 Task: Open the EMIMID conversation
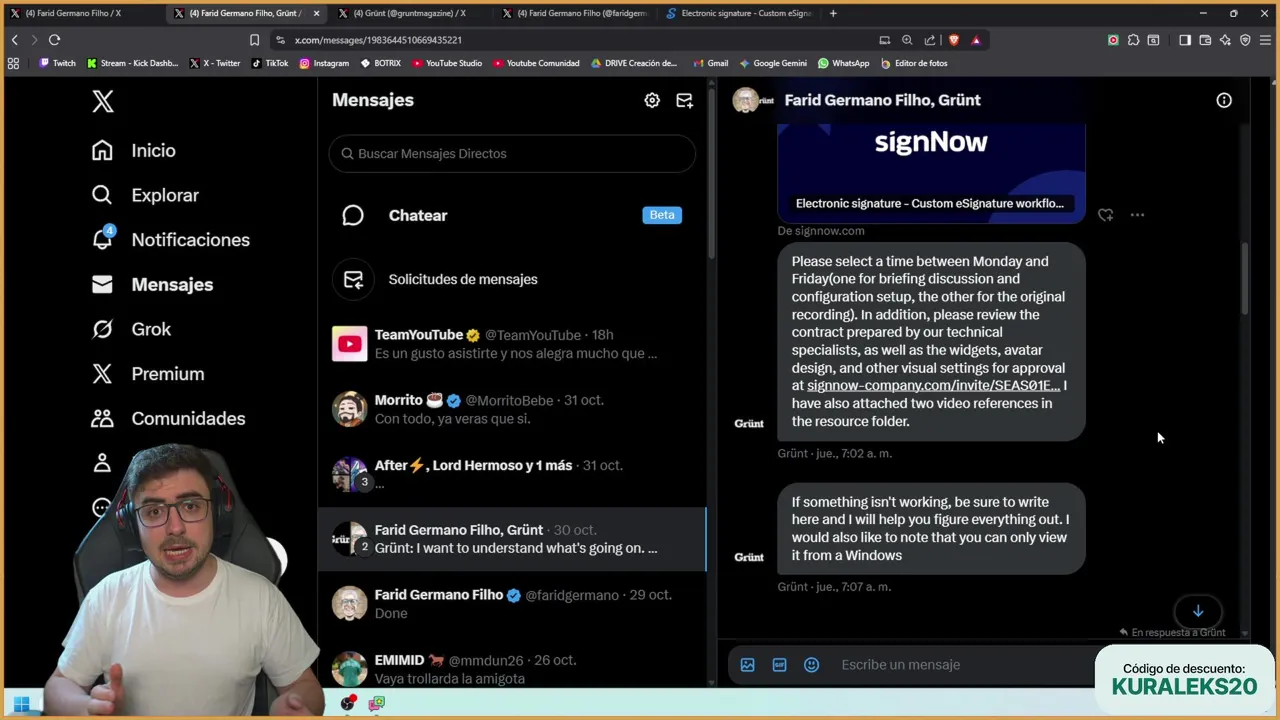[511, 669]
